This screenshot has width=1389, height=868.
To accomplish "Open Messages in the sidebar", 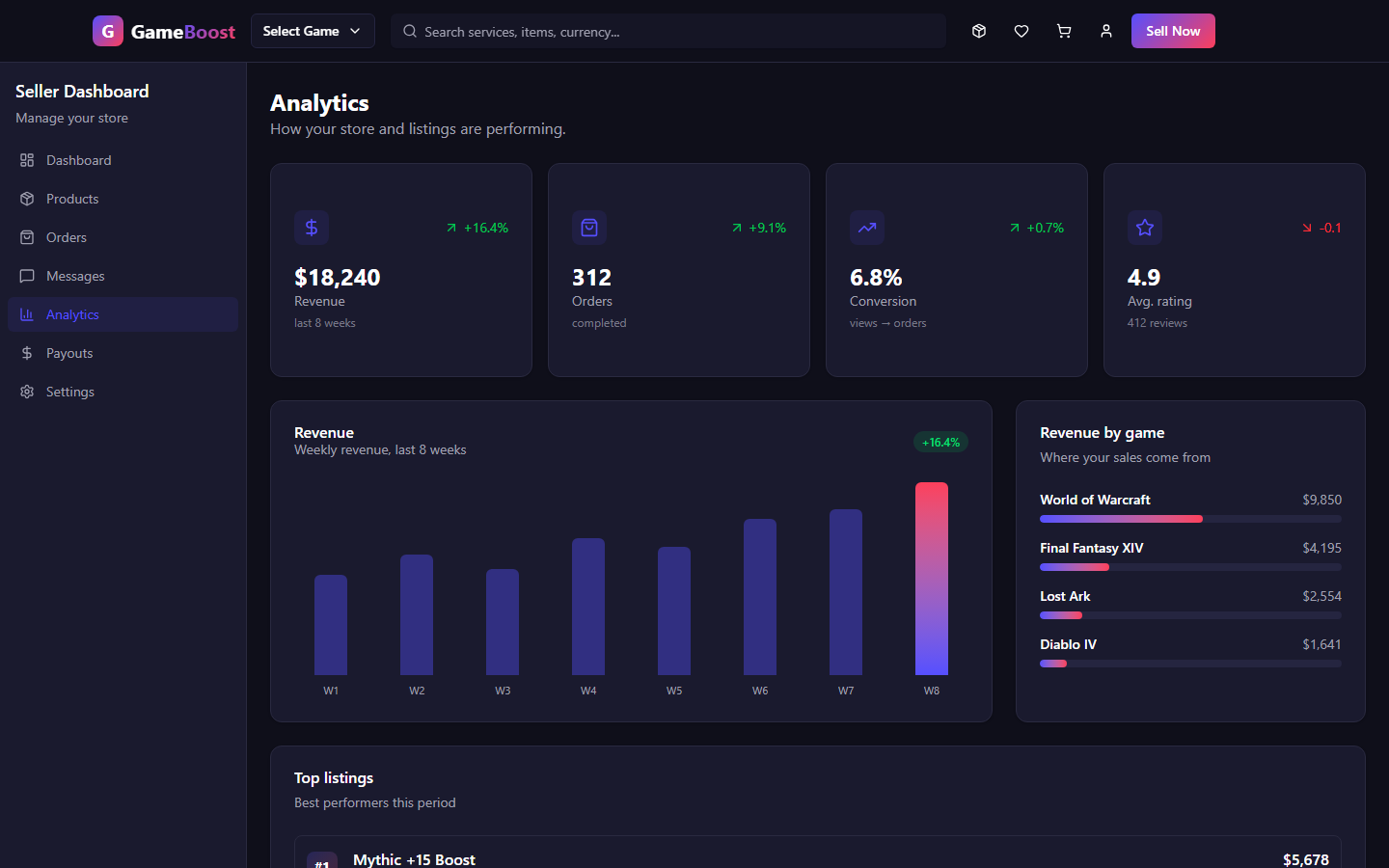I will pos(123,276).
